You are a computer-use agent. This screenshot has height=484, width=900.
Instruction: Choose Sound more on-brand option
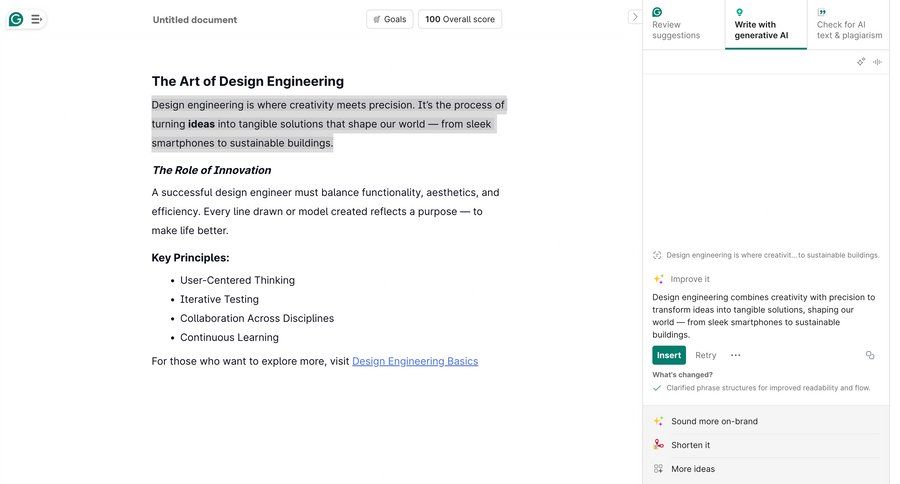coord(766,421)
